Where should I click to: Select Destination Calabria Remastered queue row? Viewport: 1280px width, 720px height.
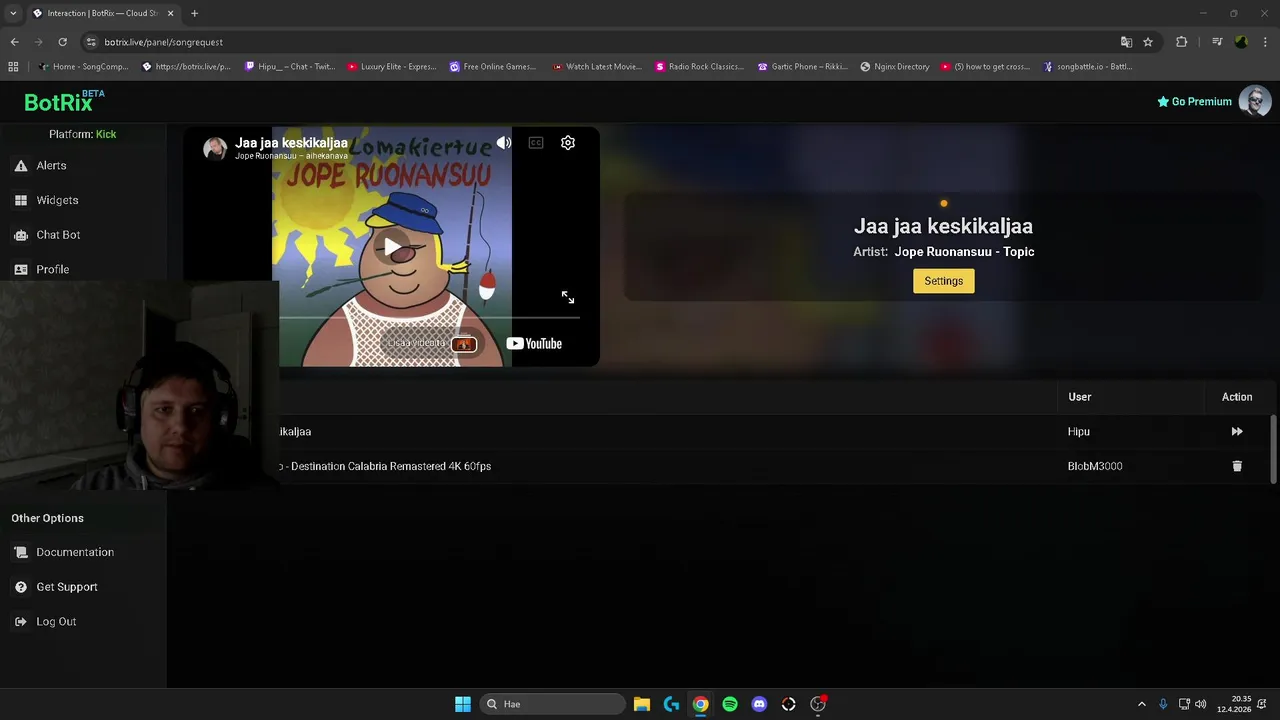(x=720, y=466)
